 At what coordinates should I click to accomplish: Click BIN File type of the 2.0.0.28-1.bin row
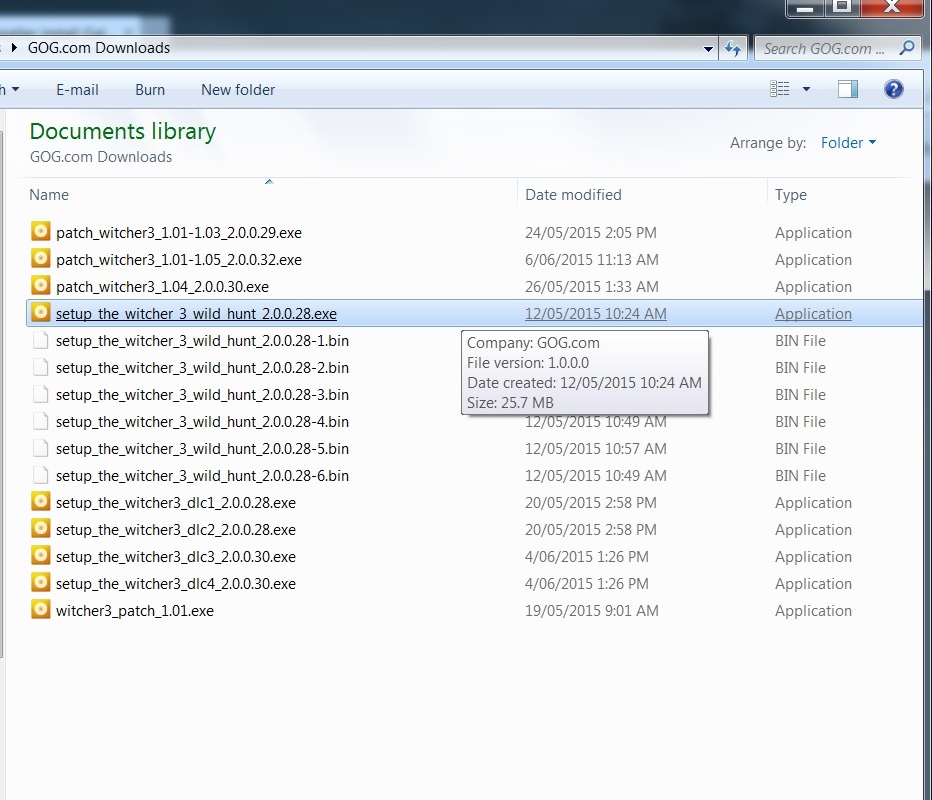pos(800,341)
